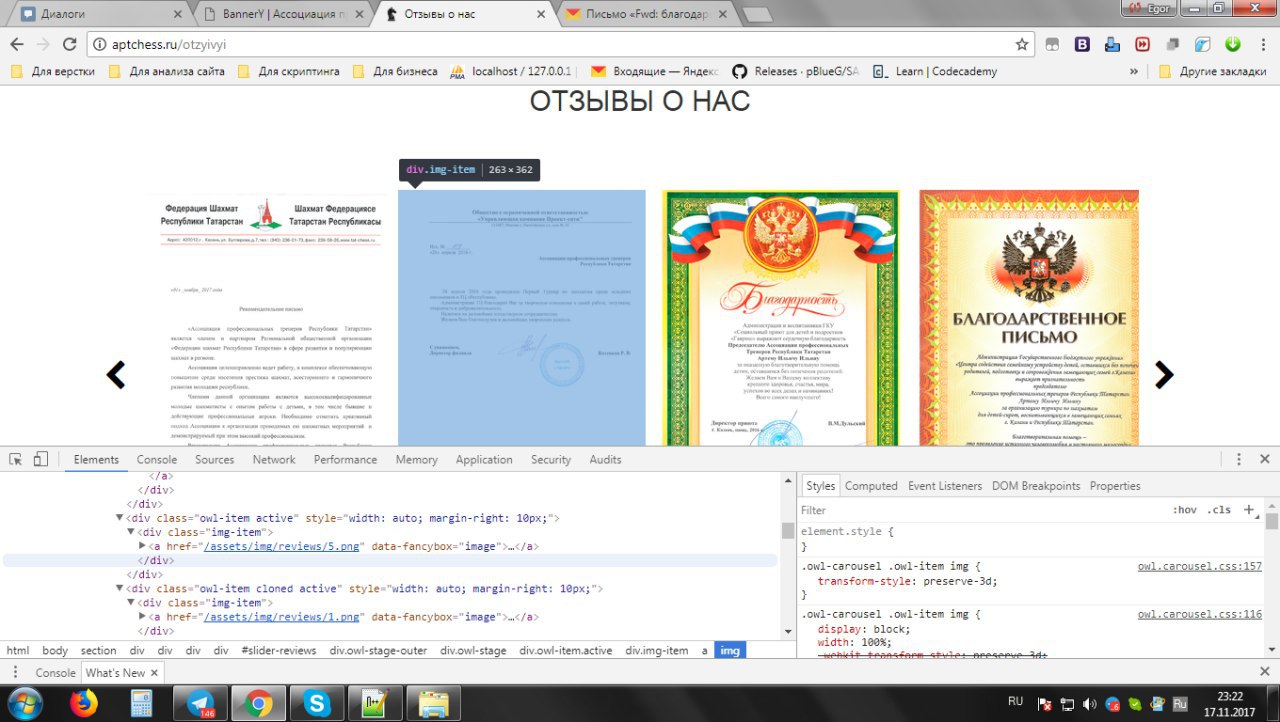
Task: Switch to the Диалоги browser tab
Action: [x=100, y=14]
